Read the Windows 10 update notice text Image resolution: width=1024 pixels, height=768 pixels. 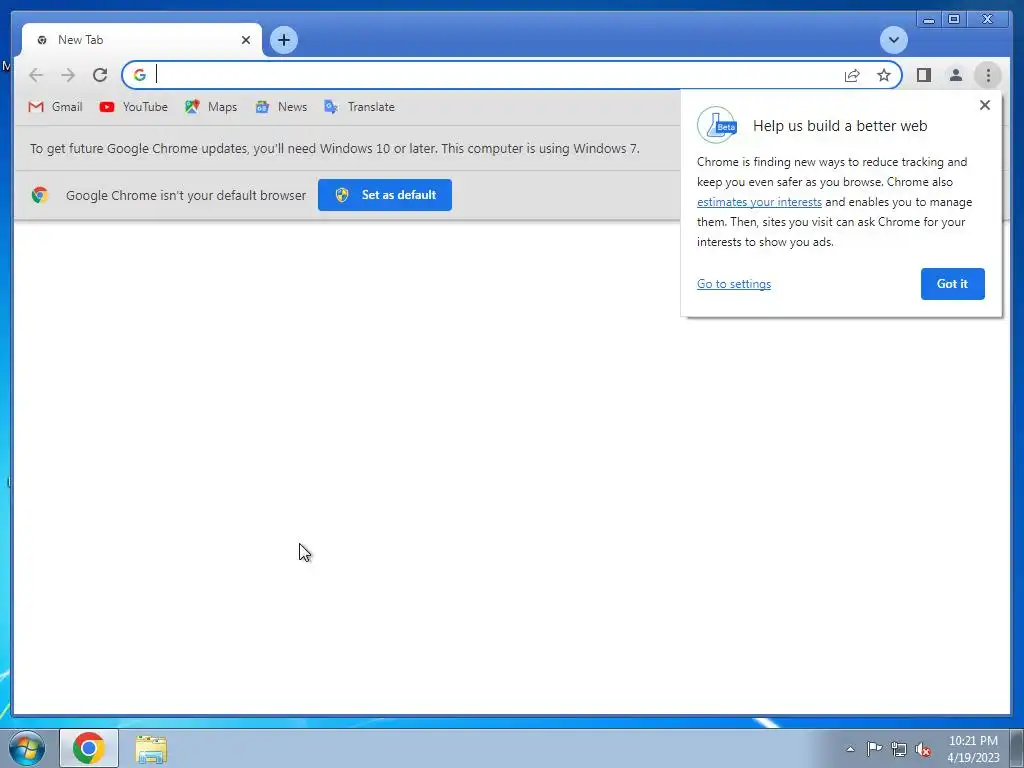click(x=334, y=148)
